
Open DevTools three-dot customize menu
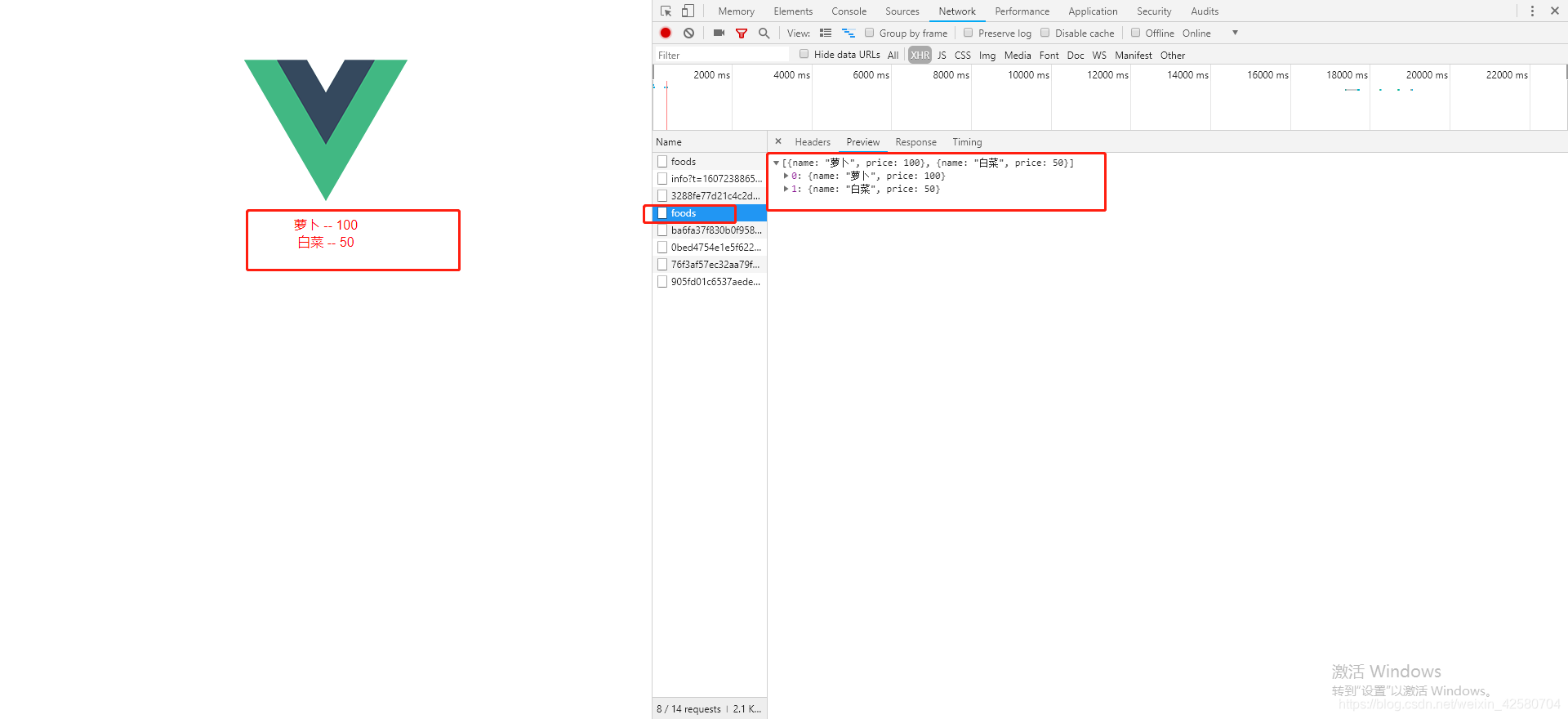click(1532, 11)
